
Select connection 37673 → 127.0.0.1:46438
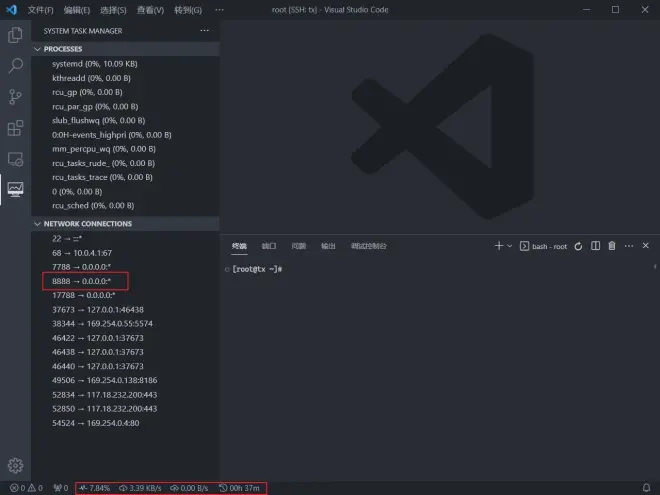point(125,309)
